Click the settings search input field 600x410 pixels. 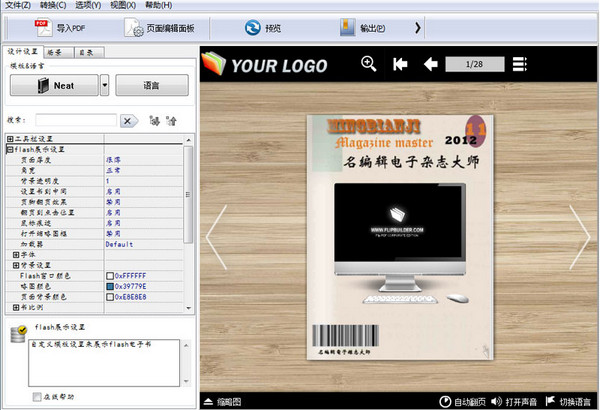(76, 120)
